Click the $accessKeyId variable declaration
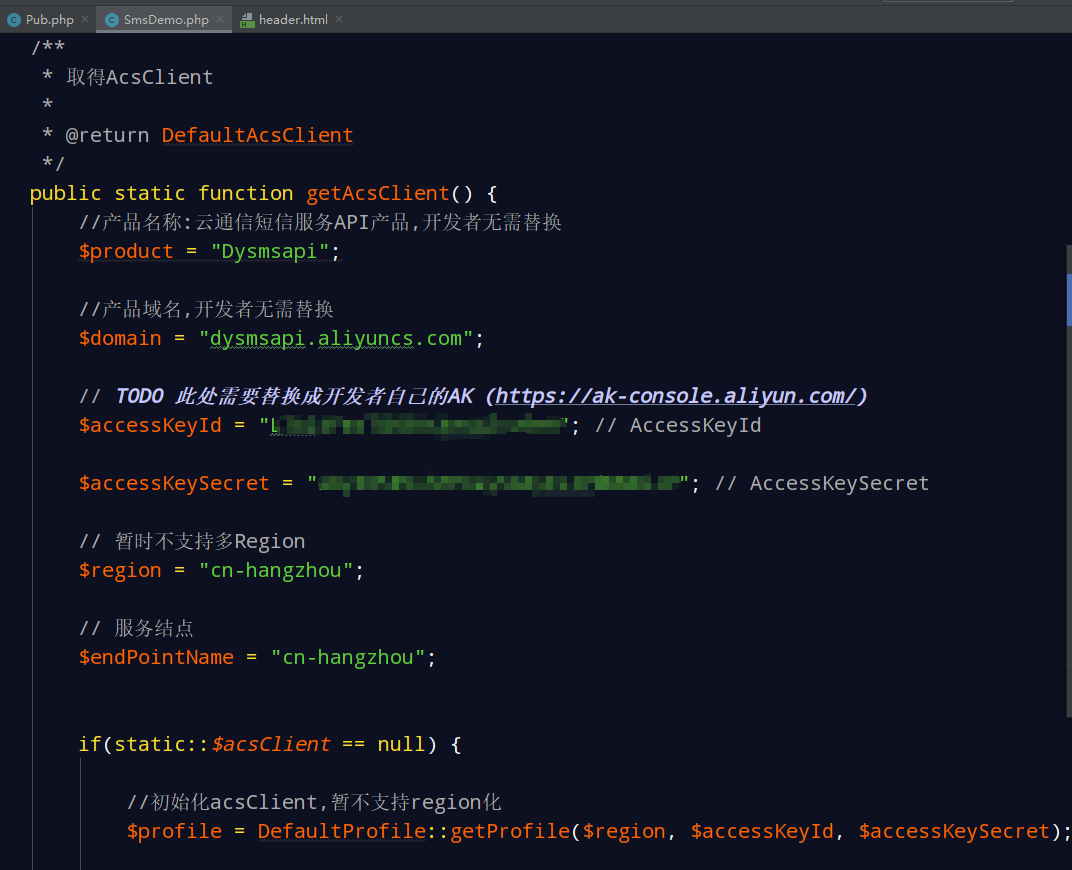 click(150, 425)
